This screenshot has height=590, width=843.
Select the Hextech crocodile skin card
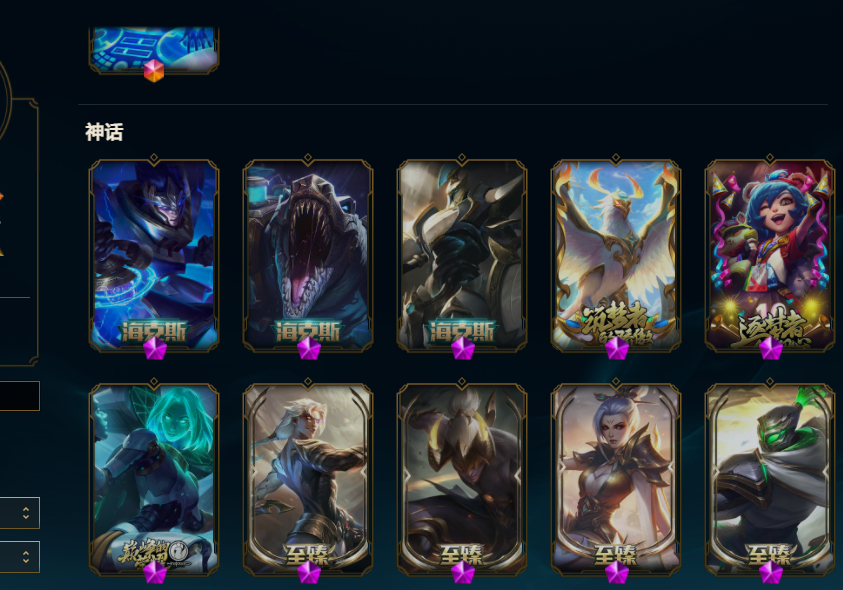308,255
